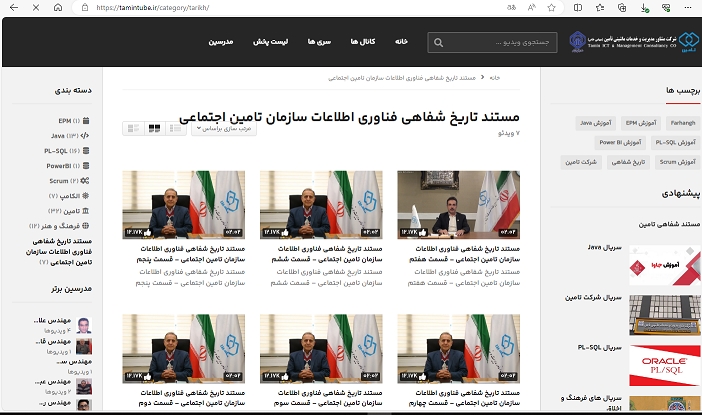The image size is (702, 415).
Task: Click the Java category code icon
Action: point(85,135)
